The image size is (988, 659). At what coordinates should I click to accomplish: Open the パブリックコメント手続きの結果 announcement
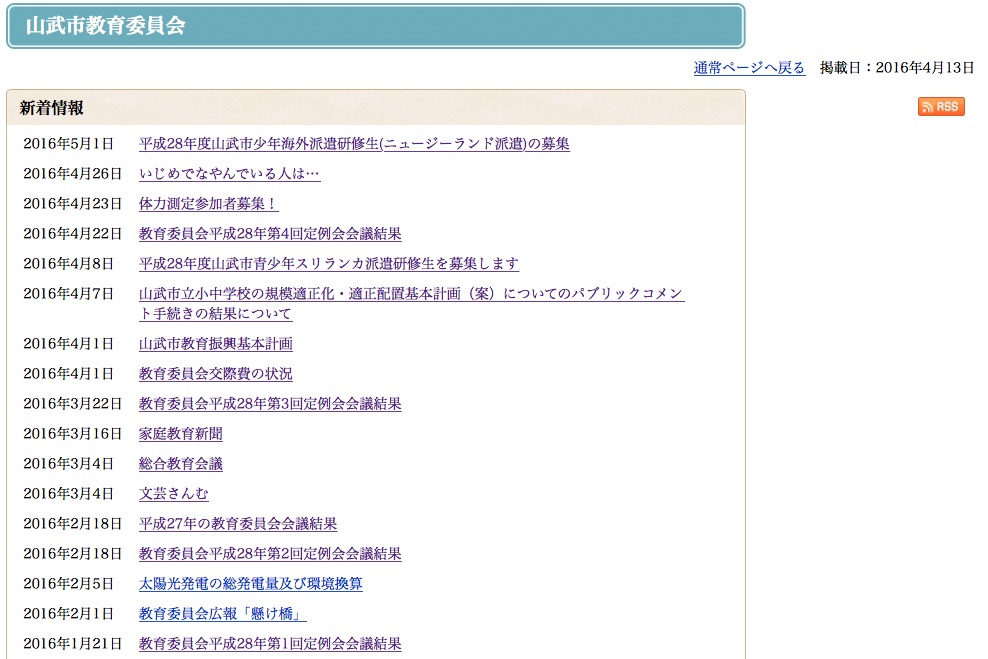pos(410,294)
